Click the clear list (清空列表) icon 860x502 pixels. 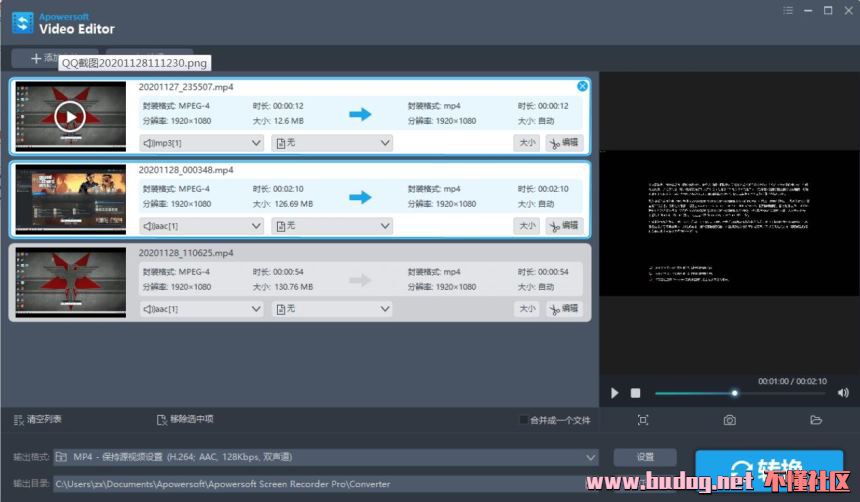[x=19, y=420]
